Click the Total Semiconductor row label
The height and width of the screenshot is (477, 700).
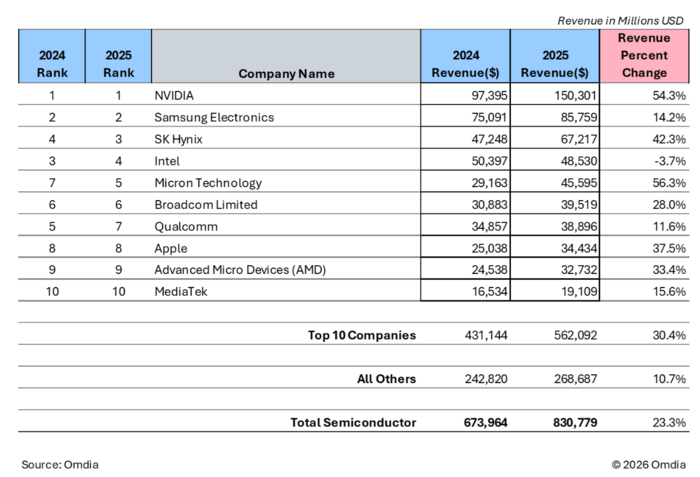(353, 423)
